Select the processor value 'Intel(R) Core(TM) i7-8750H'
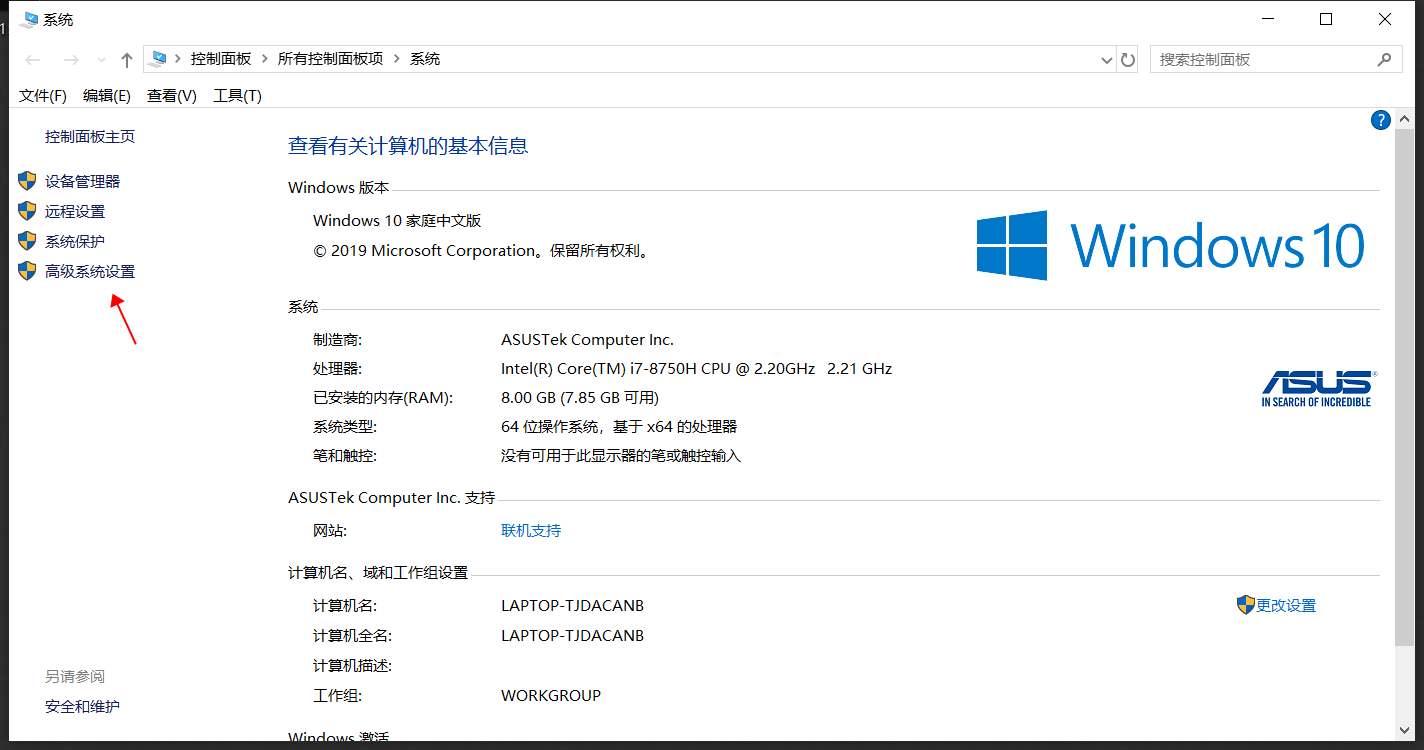 pos(597,368)
